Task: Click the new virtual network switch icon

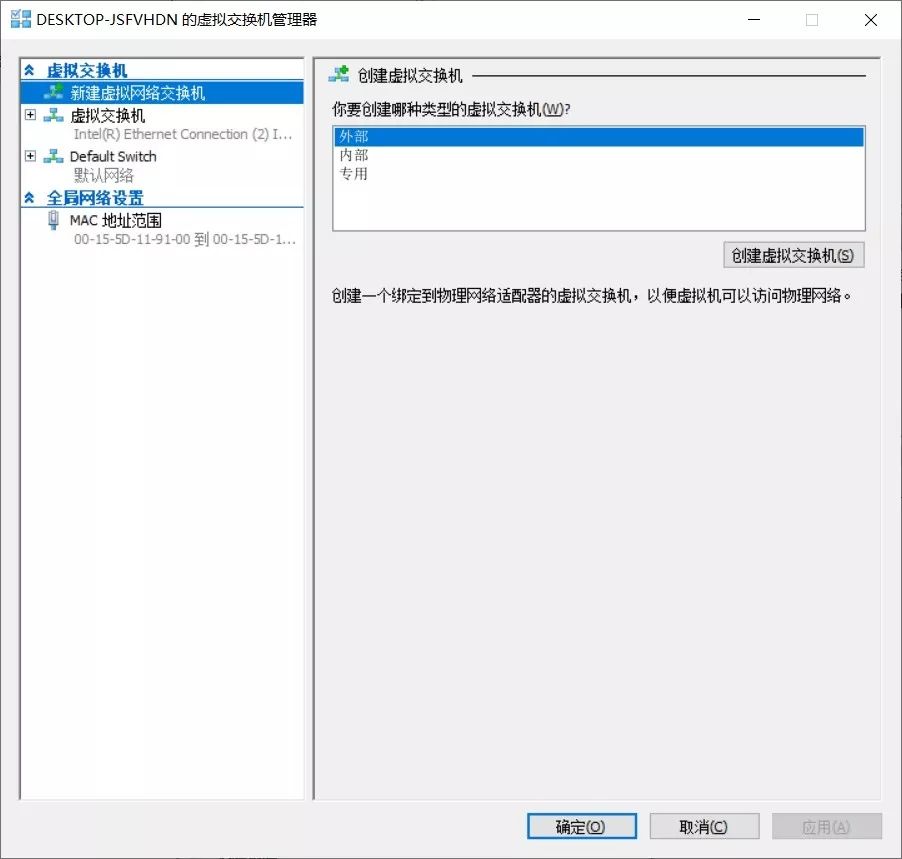Action: (53, 92)
